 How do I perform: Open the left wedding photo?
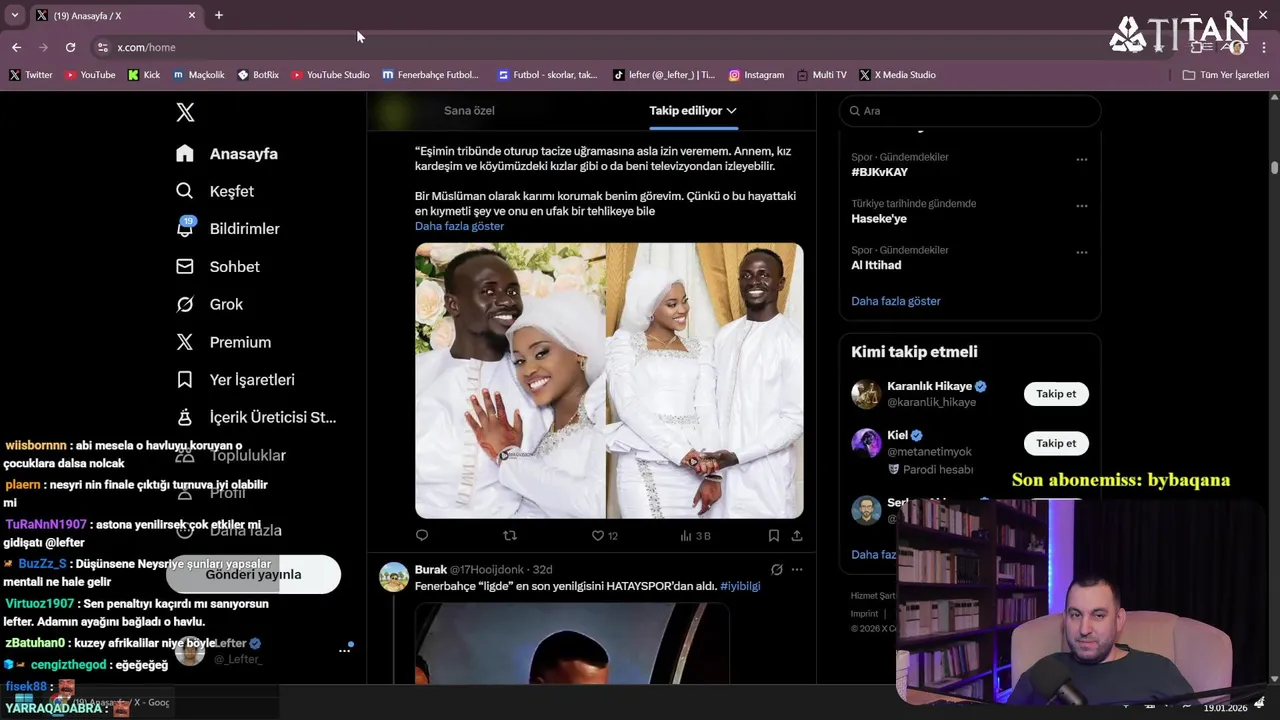pos(510,380)
